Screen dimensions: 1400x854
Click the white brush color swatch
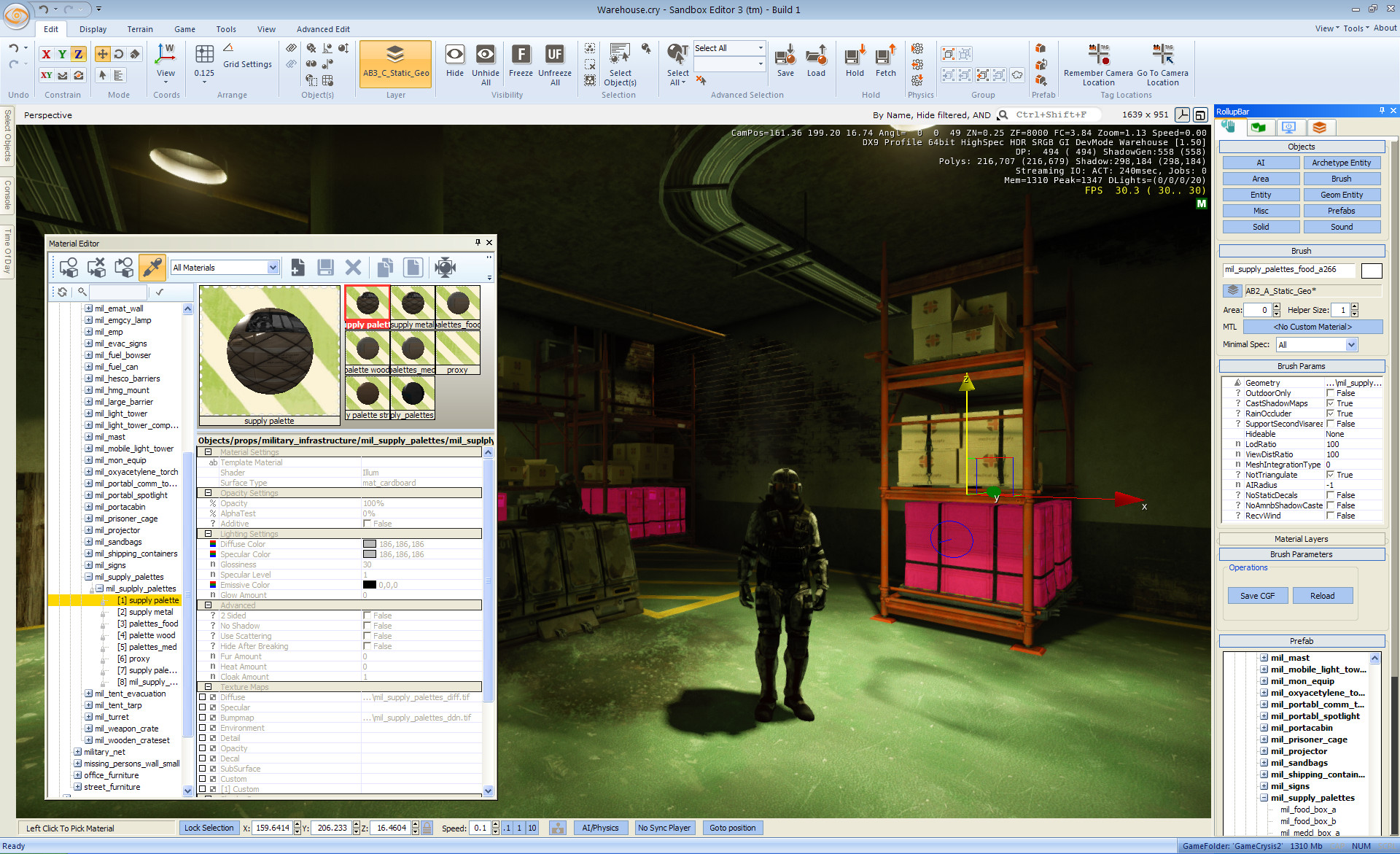(x=1371, y=271)
